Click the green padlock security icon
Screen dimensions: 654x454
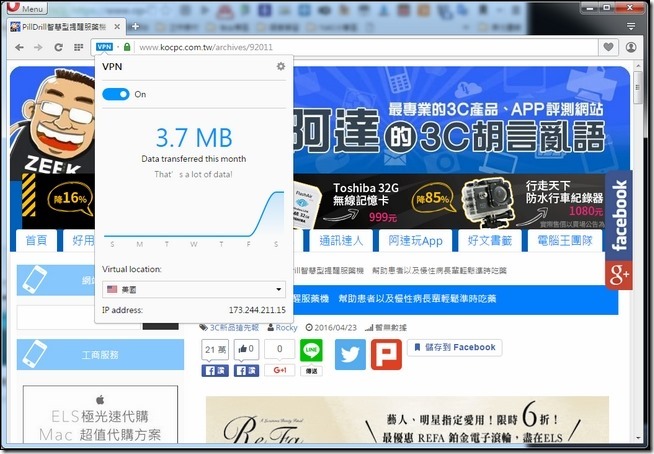click(127, 47)
